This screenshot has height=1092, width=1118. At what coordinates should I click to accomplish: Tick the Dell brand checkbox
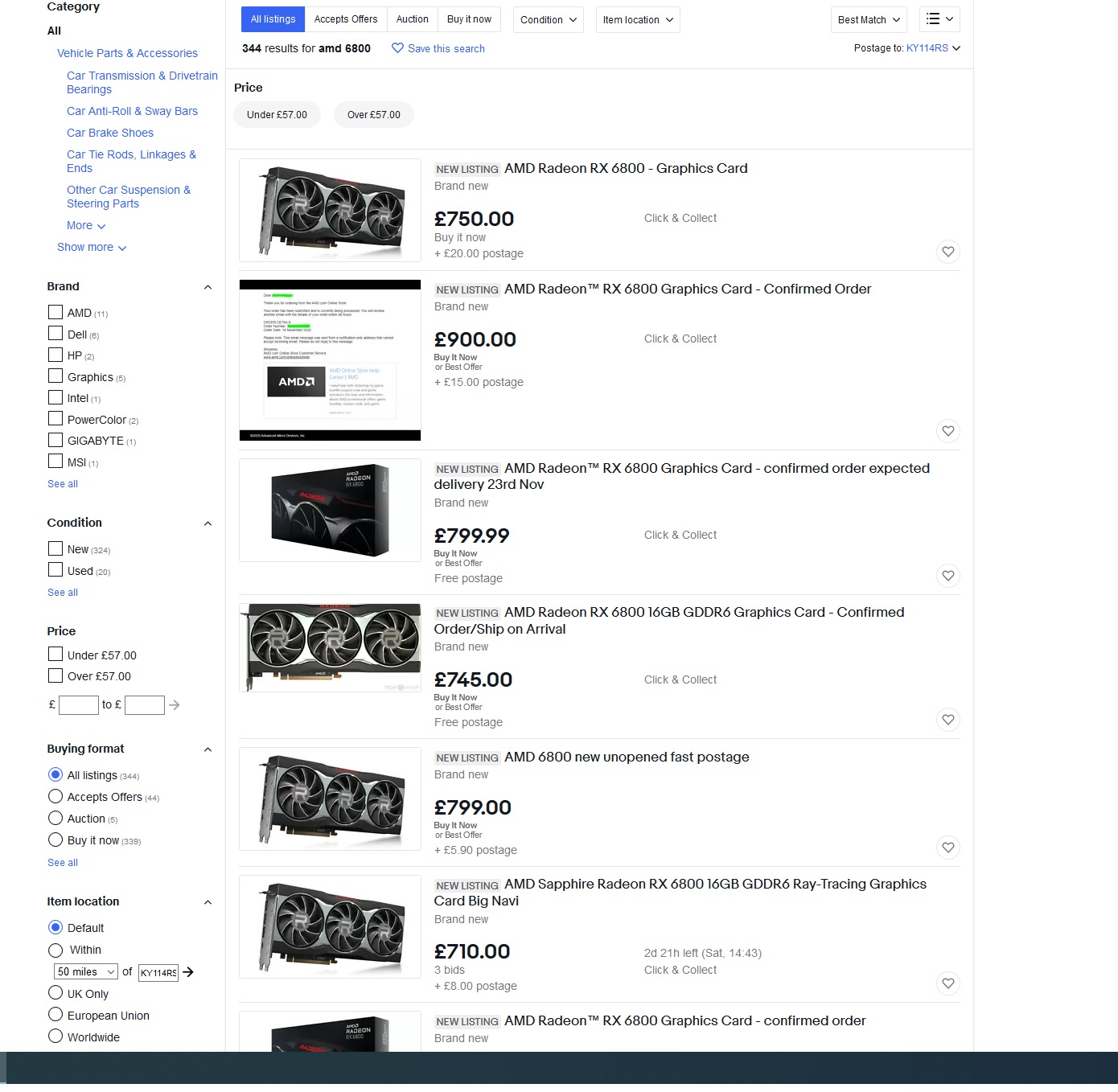tap(55, 334)
